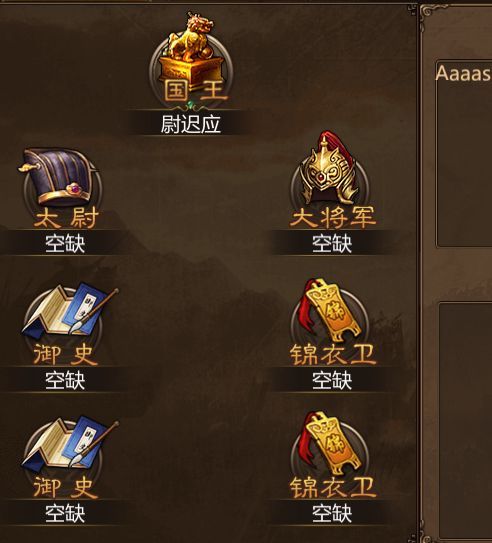Image resolution: width=492 pixels, height=543 pixels.
Task: Click the empty dark box beside 锦衣卫
Action: tap(465, 420)
